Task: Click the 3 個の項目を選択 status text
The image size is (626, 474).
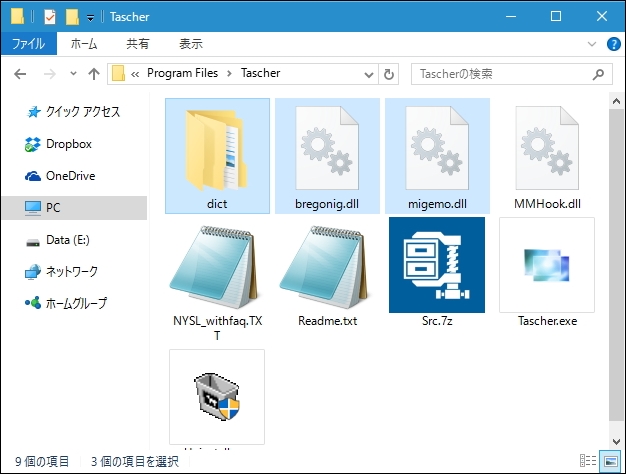Action: coord(135,462)
